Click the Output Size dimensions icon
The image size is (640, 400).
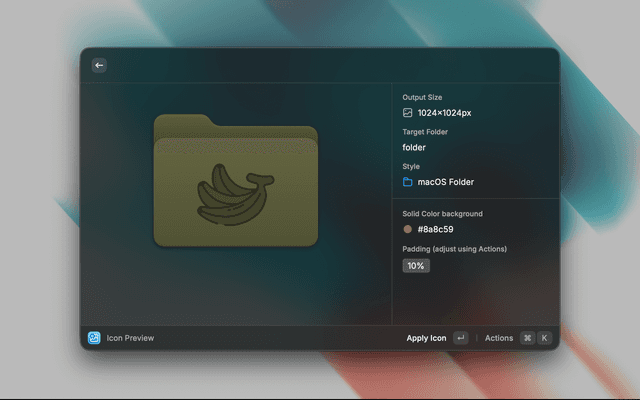[x=408, y=113]
